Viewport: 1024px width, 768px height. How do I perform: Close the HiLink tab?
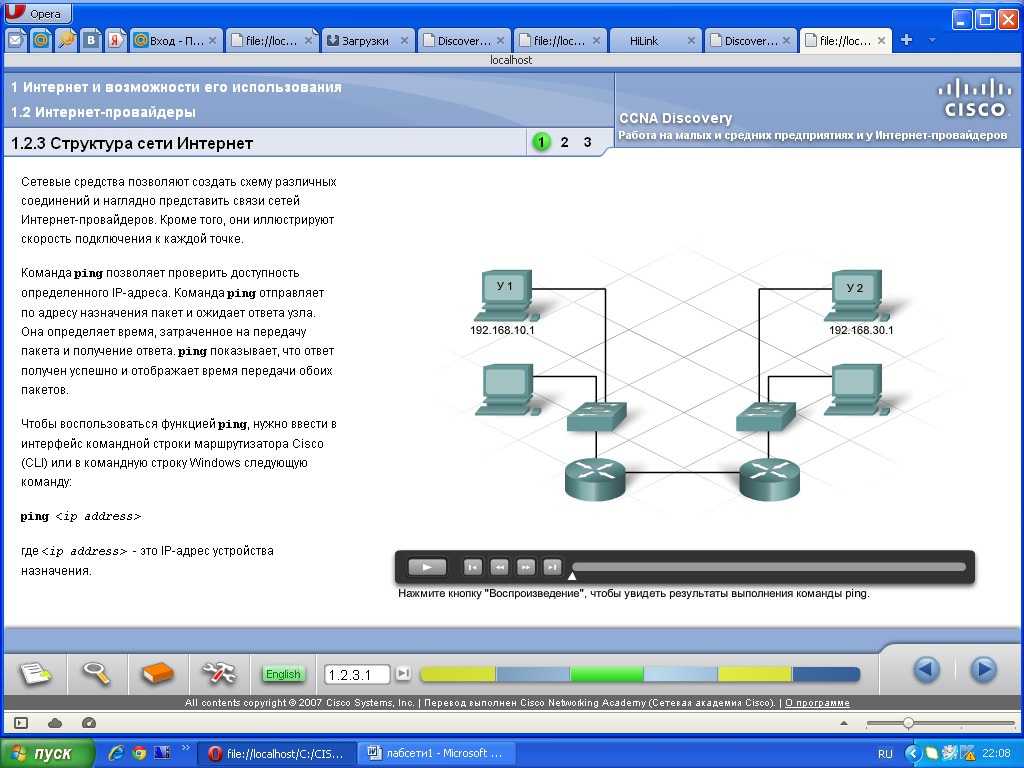[691, 40]
